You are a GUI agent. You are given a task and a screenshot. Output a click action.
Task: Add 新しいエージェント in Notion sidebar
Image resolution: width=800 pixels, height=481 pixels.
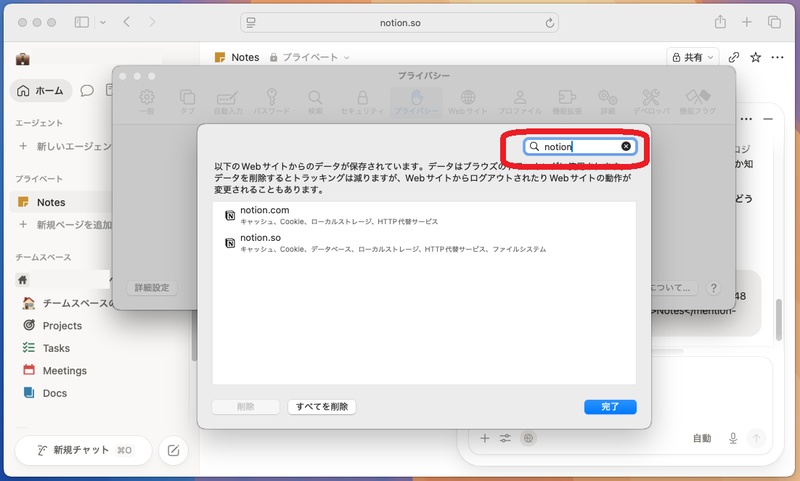coord(64,146)
